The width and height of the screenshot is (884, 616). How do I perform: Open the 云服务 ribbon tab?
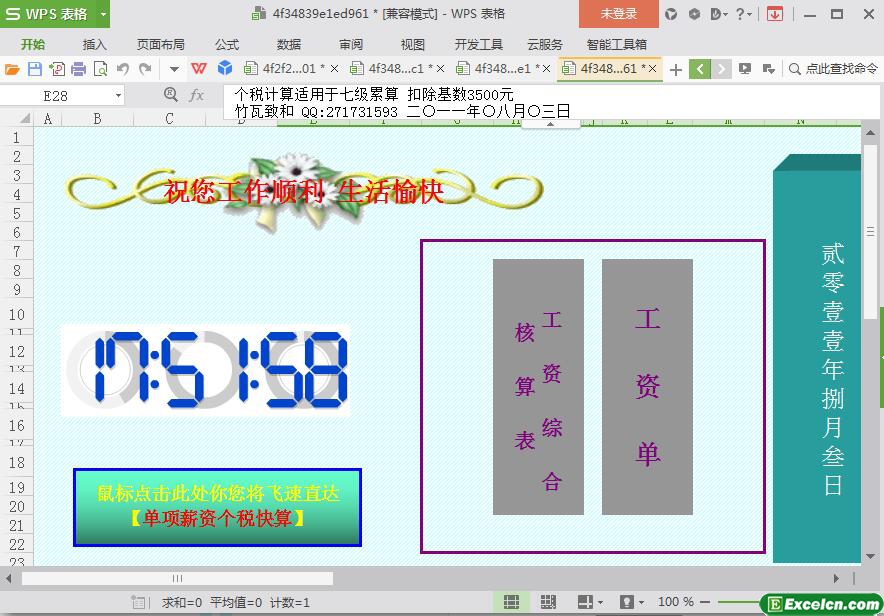[545, 45]
